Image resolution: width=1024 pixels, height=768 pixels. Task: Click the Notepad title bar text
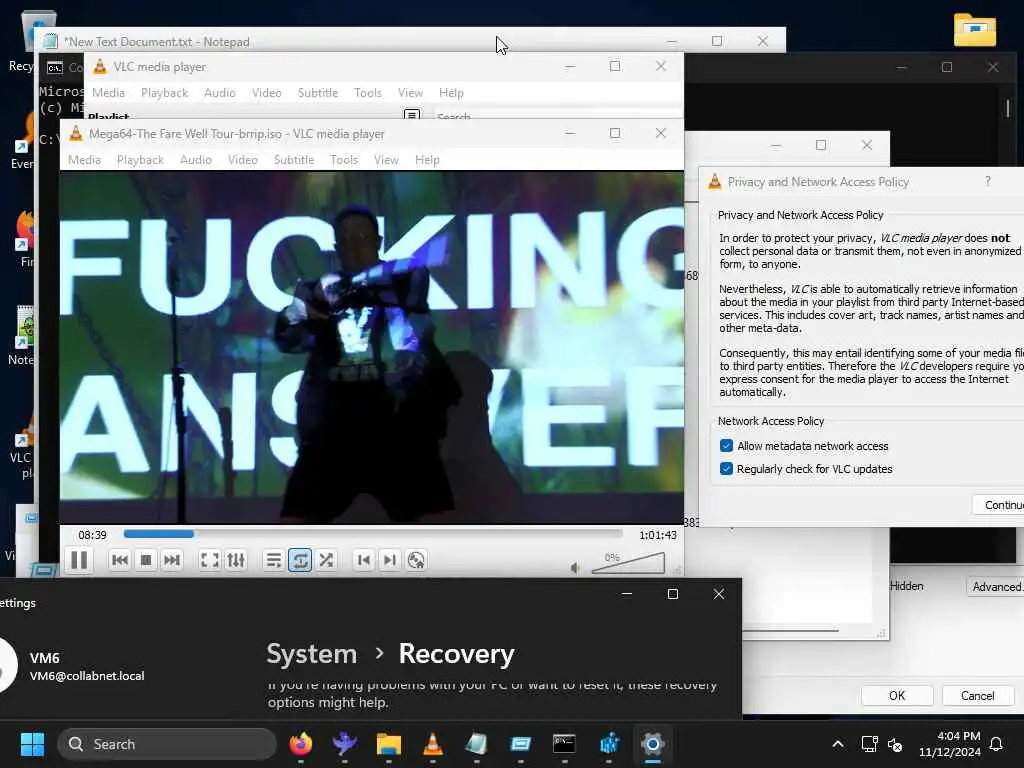157,42
